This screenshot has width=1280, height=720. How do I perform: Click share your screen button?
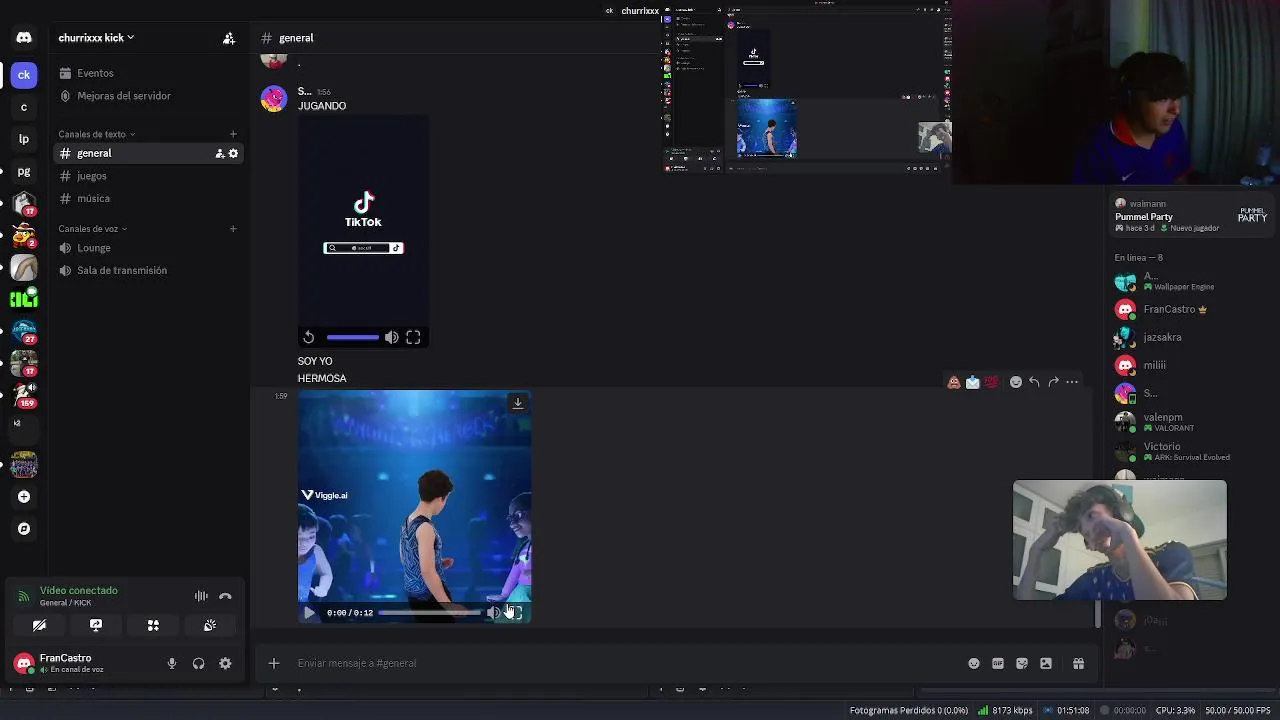click(96, 625)
